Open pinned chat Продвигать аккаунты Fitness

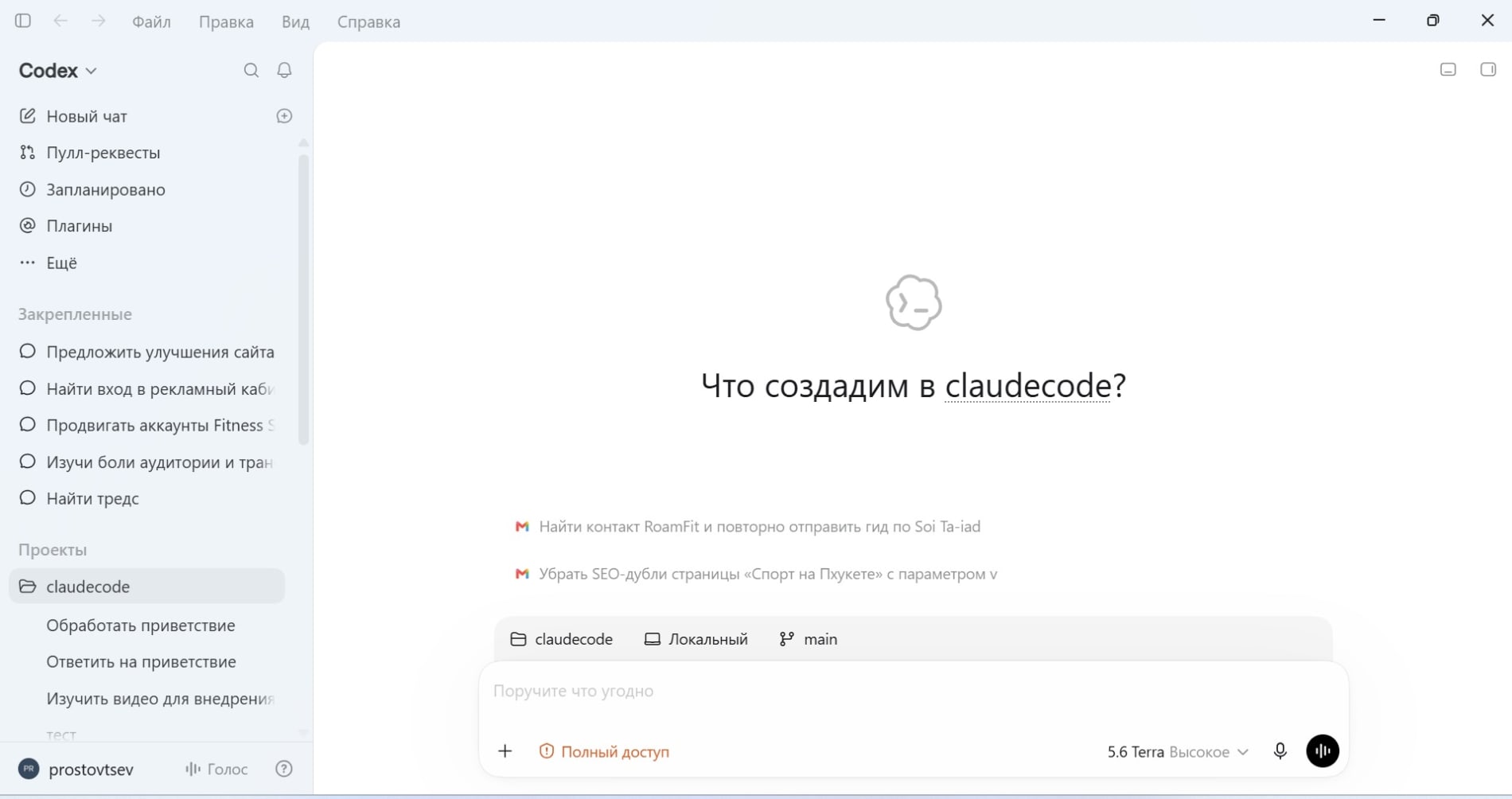[147, 425]
